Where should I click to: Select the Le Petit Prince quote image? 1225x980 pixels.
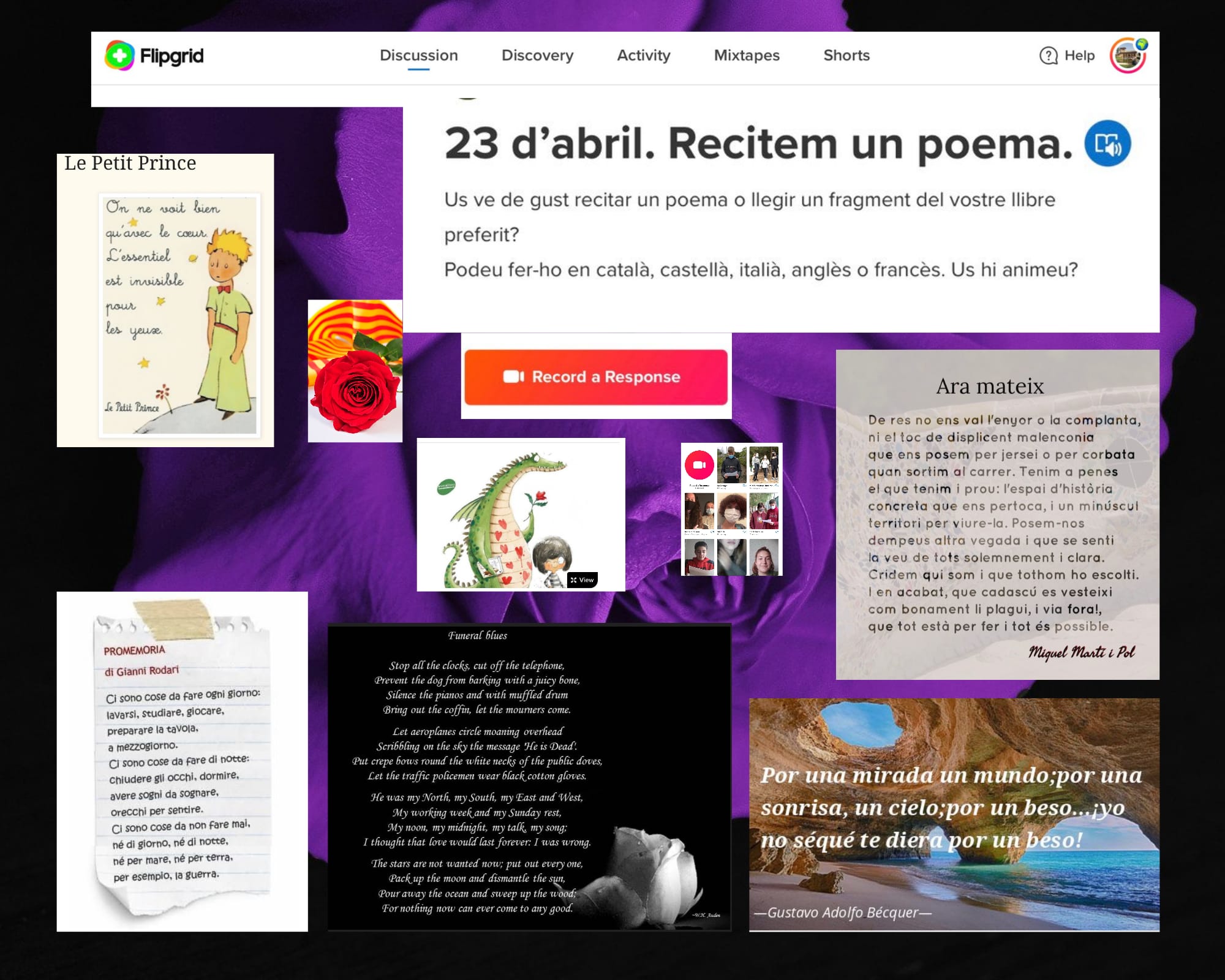pyautogui.click(x=165, y=300)
